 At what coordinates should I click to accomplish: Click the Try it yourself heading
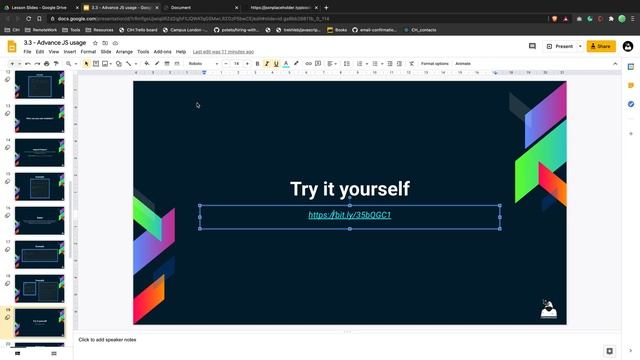tap(350, 189)
